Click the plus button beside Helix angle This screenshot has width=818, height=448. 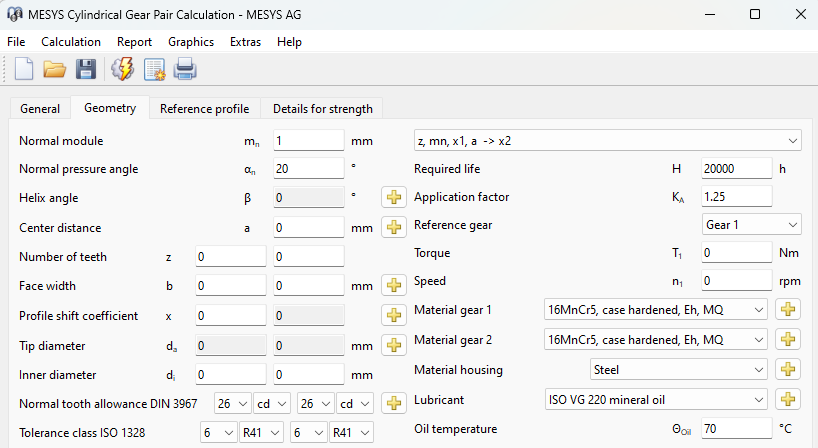click(394, 198)
